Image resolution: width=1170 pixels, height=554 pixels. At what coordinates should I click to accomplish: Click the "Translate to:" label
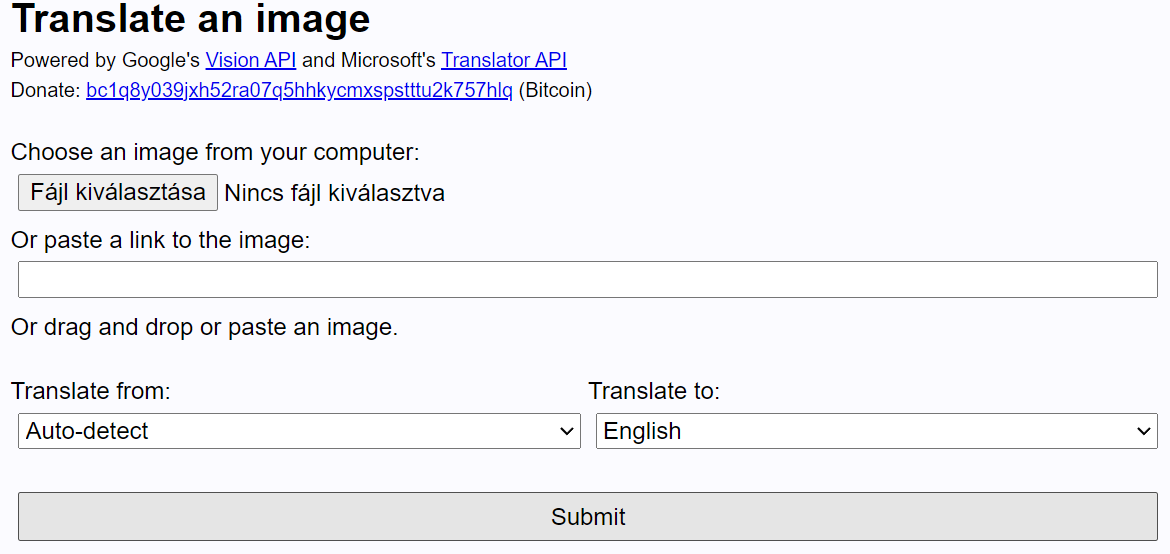654,391
